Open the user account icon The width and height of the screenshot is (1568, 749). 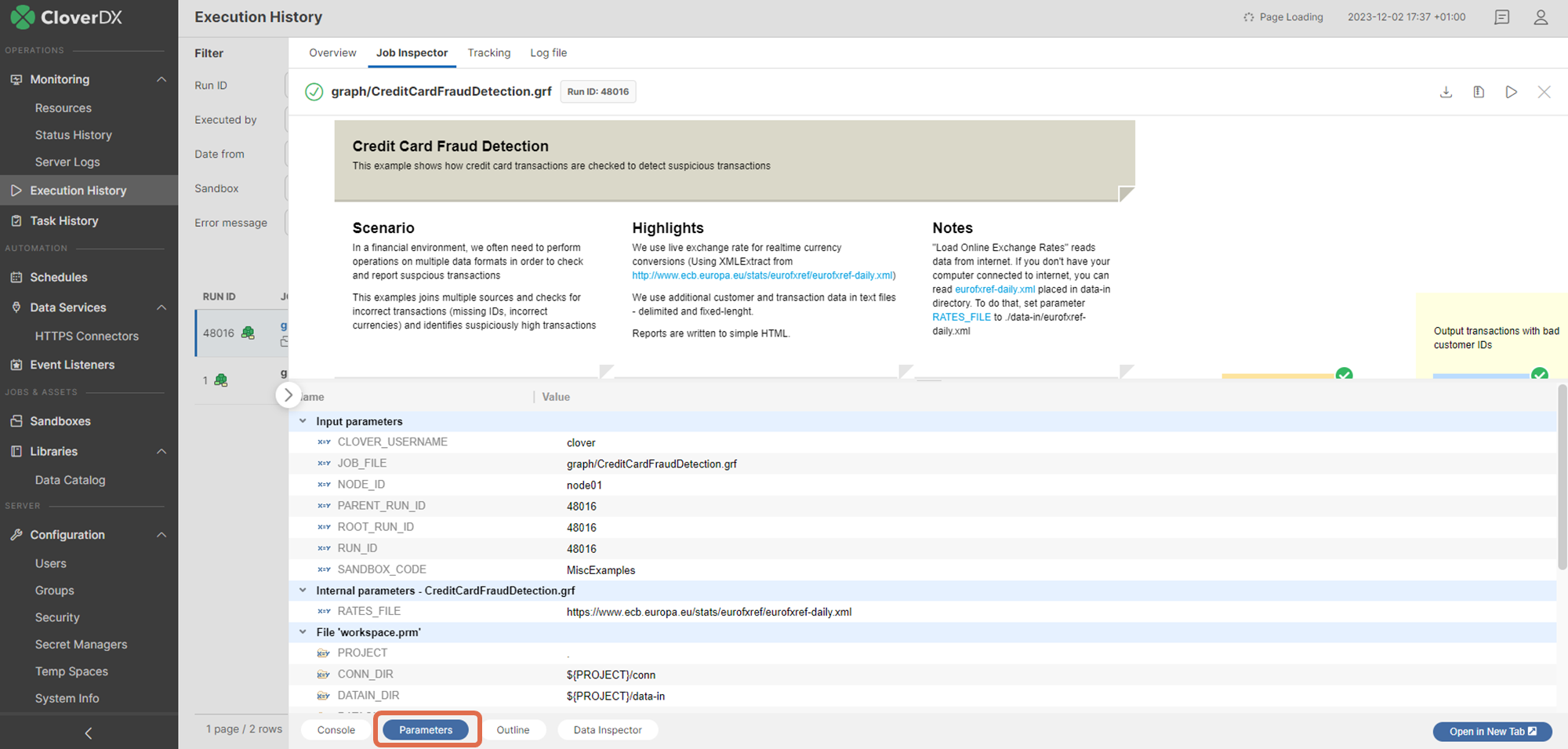tap(1541, 17)
